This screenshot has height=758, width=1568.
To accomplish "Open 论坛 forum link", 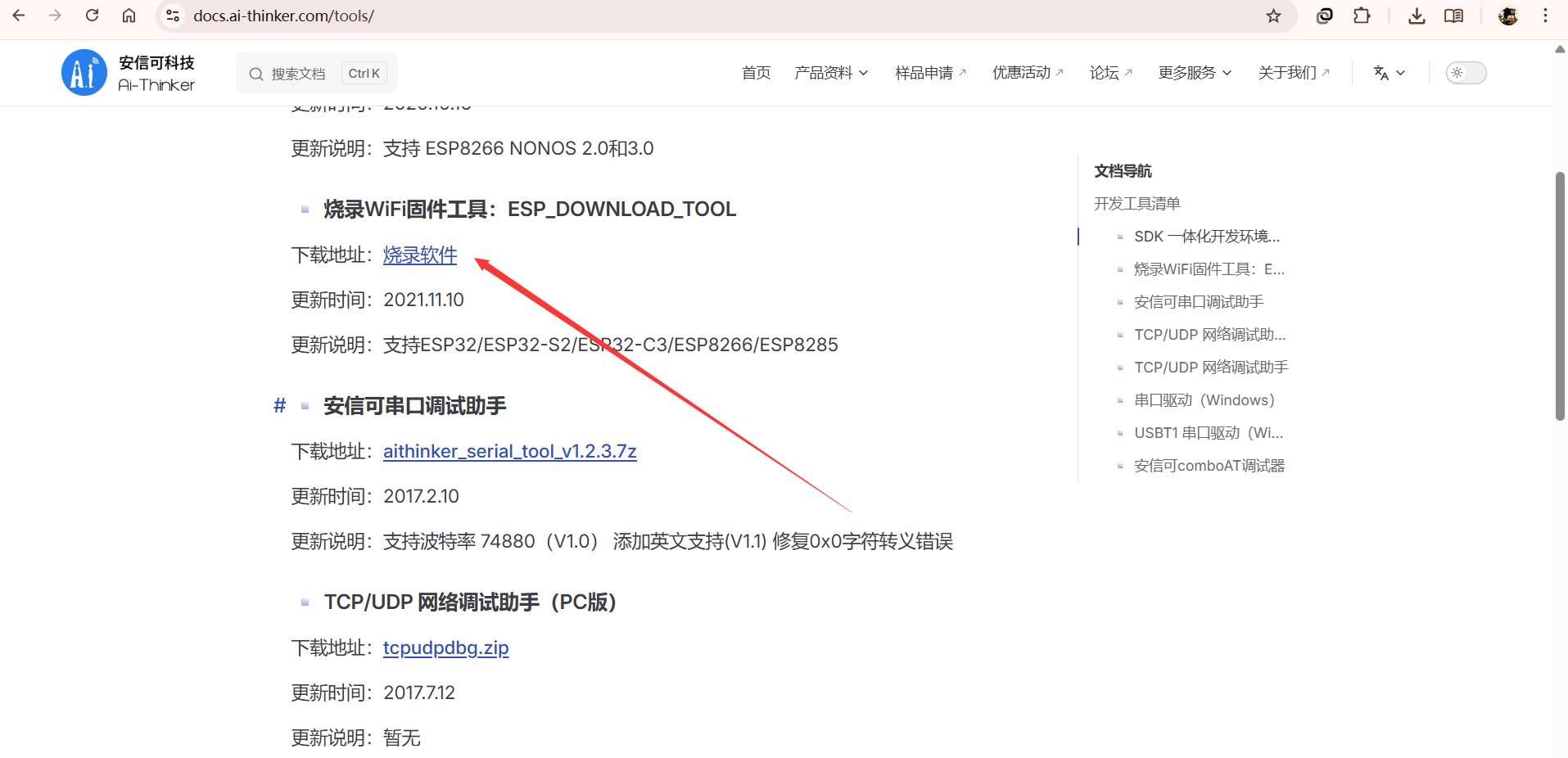I will click(1111, 73).
